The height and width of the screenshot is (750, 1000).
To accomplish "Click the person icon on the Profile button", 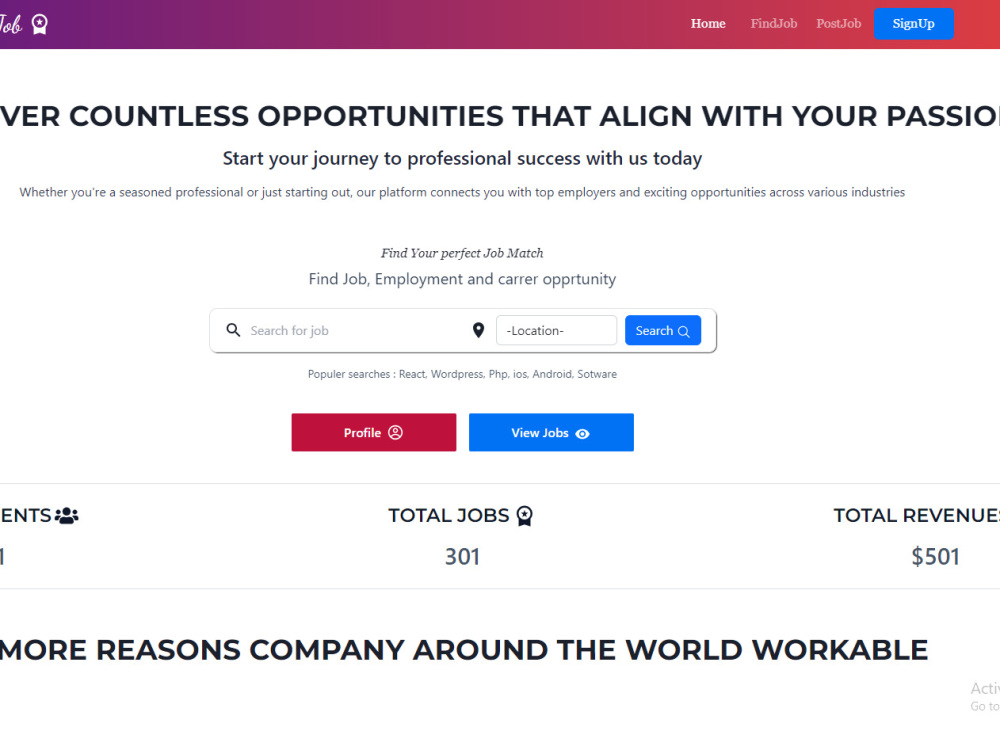I will tap(396, 432).
